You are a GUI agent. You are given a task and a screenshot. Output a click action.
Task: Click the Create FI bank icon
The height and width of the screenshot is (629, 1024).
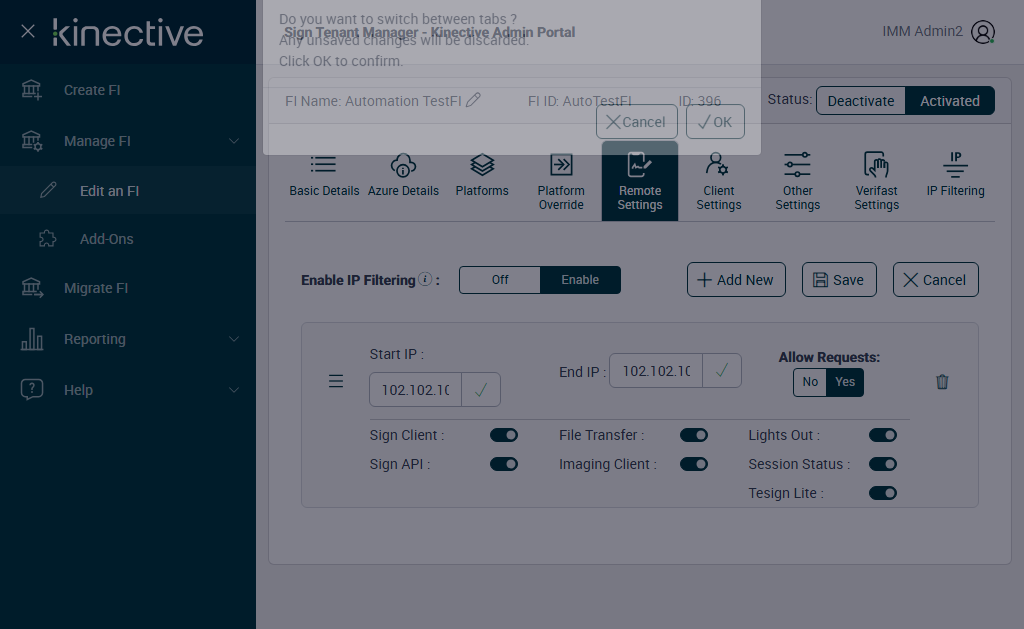[31, 90]
